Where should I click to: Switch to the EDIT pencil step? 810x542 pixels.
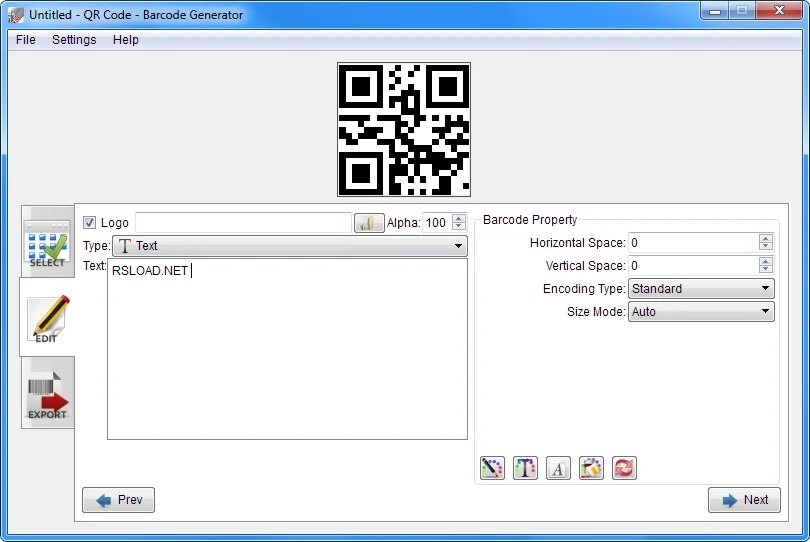[48, 317]
